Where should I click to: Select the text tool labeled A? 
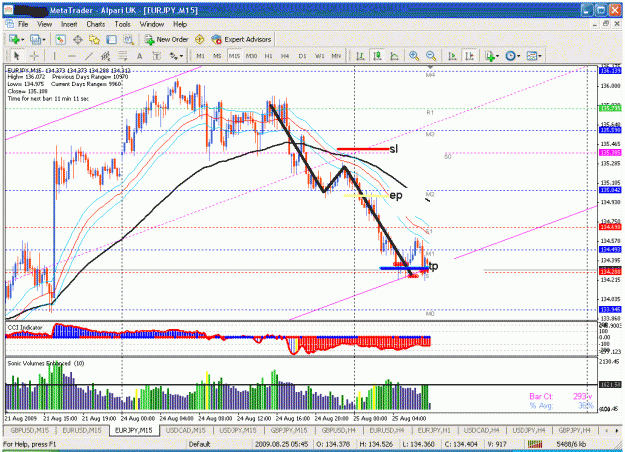coord(140,56)
